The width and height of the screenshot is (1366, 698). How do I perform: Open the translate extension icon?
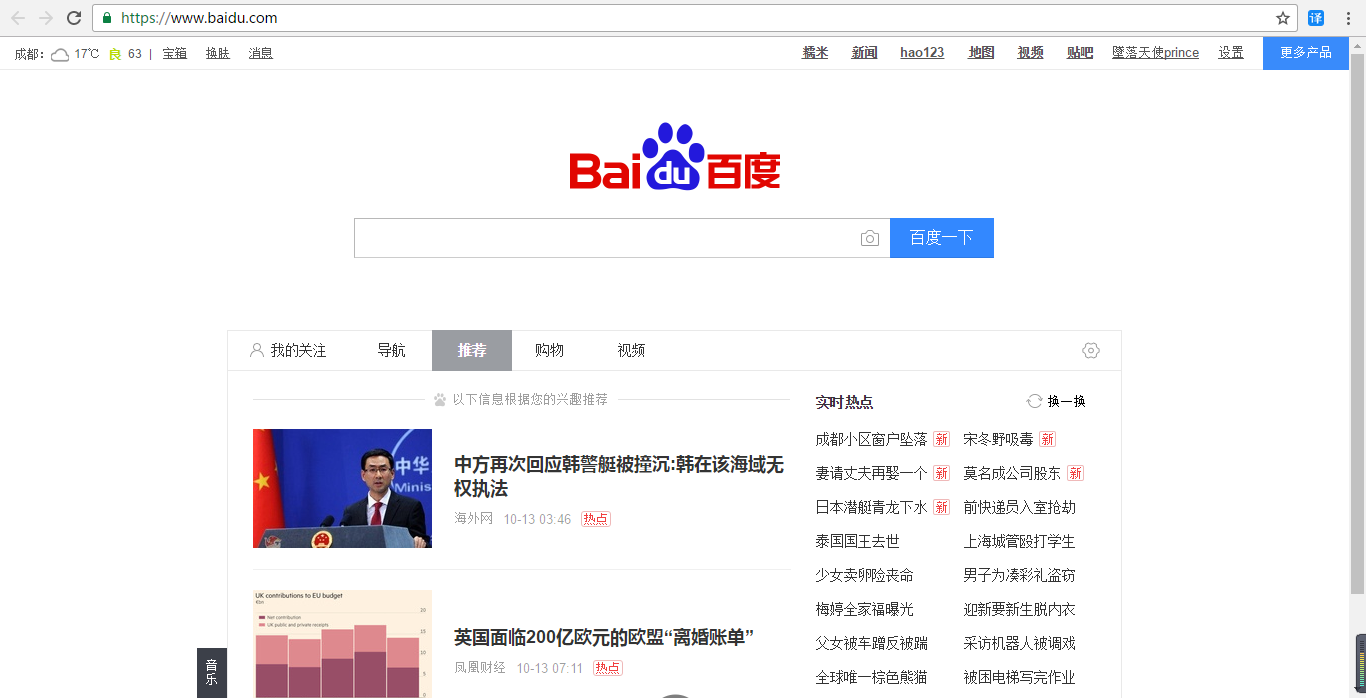pyautogui.click(x=1316, y=18)
